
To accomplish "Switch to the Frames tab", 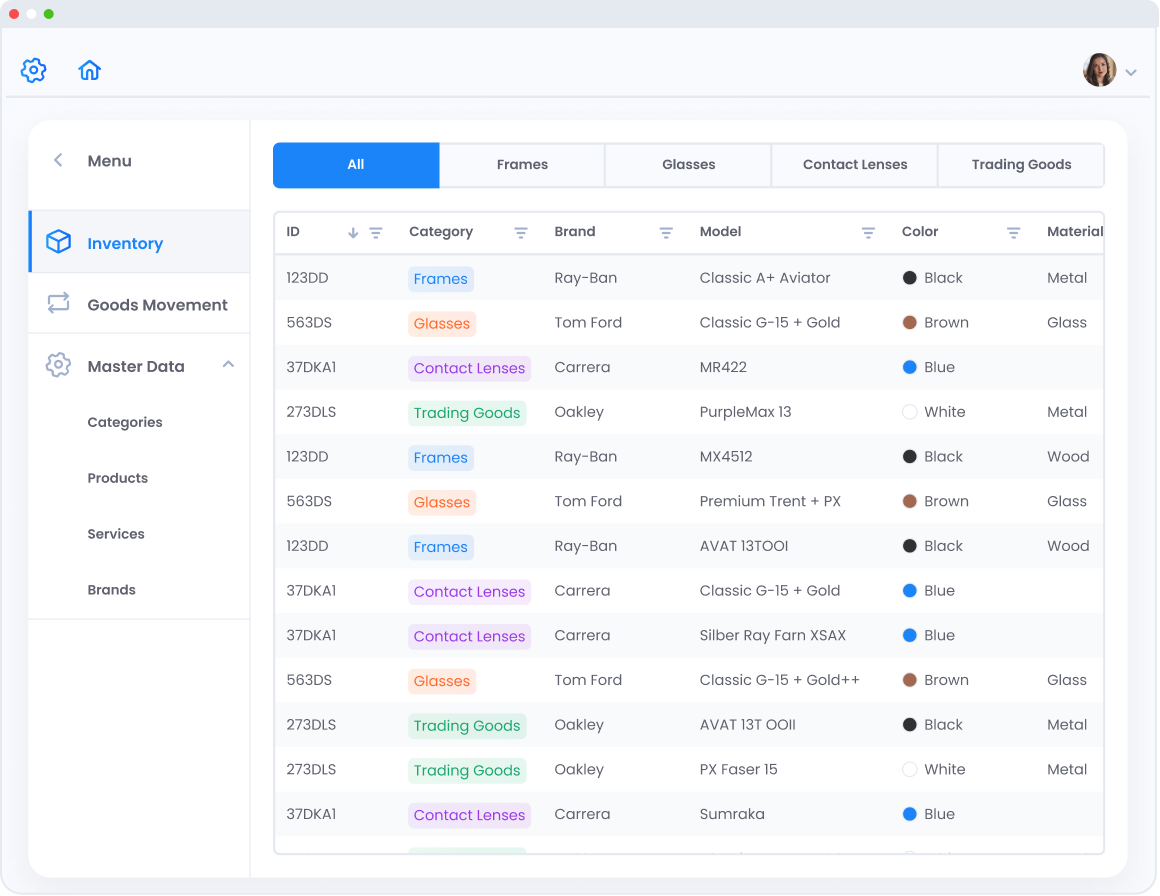I will pos(522,165).
